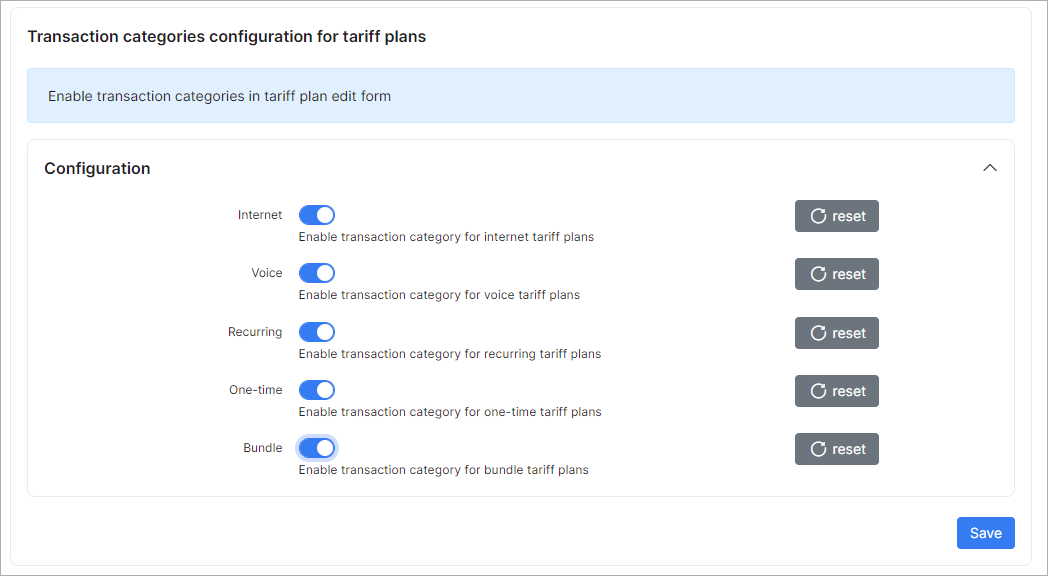
Task: Disable the Internet transaction category toggle
Action: pos(317,215)
